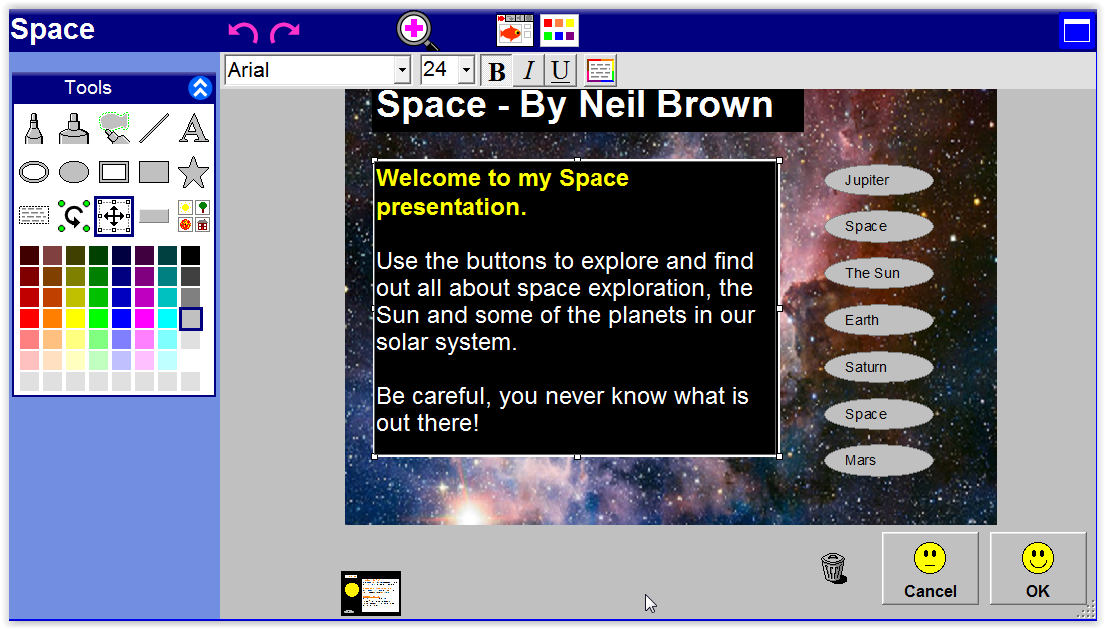Click the yellow Welcome to my Space heading
1105x629 pixels.
[x=502, y=192]
